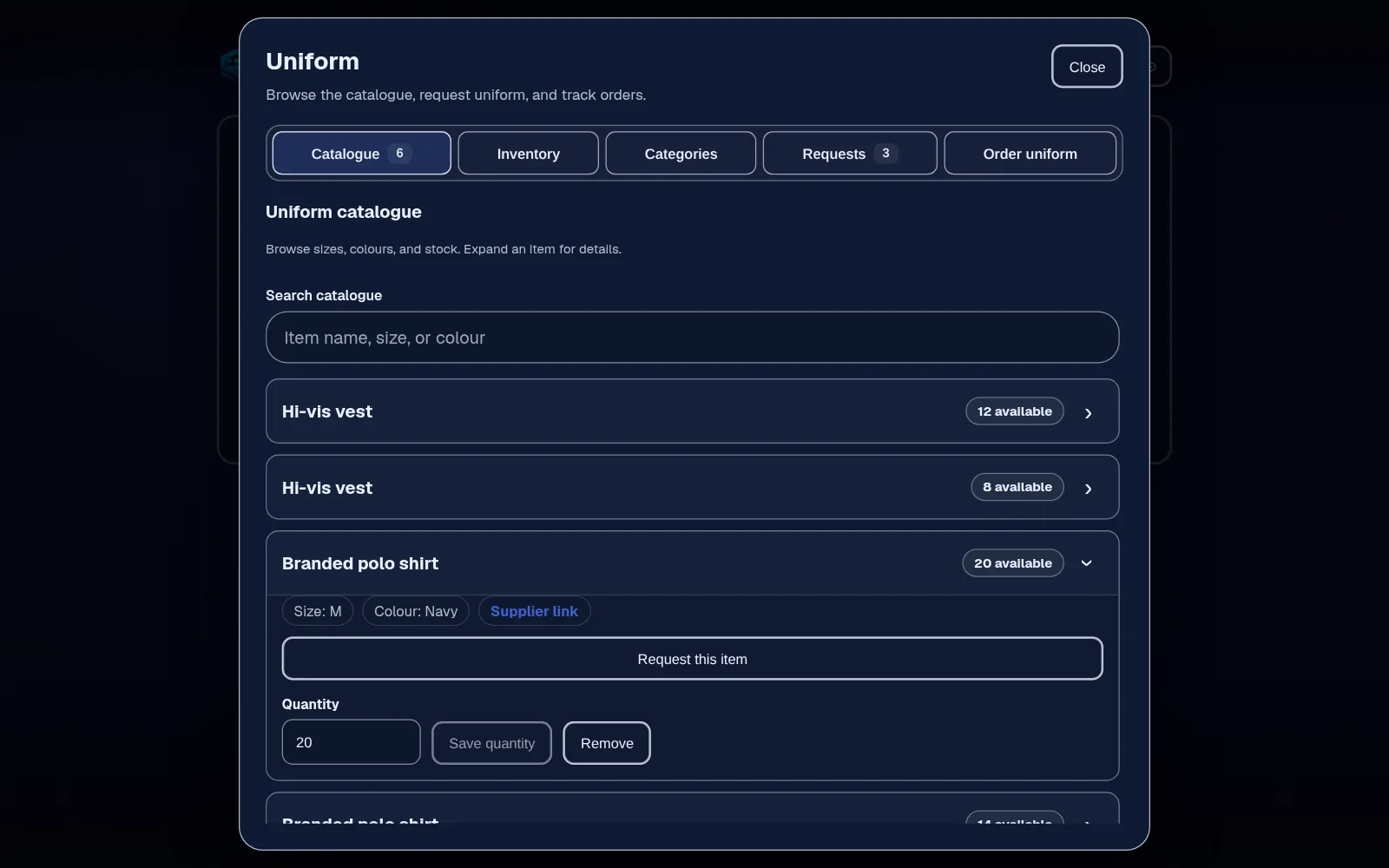This screenshot has width=1389, height=868.
Task: View the Requests tab
Action: (x=850, y=154)
